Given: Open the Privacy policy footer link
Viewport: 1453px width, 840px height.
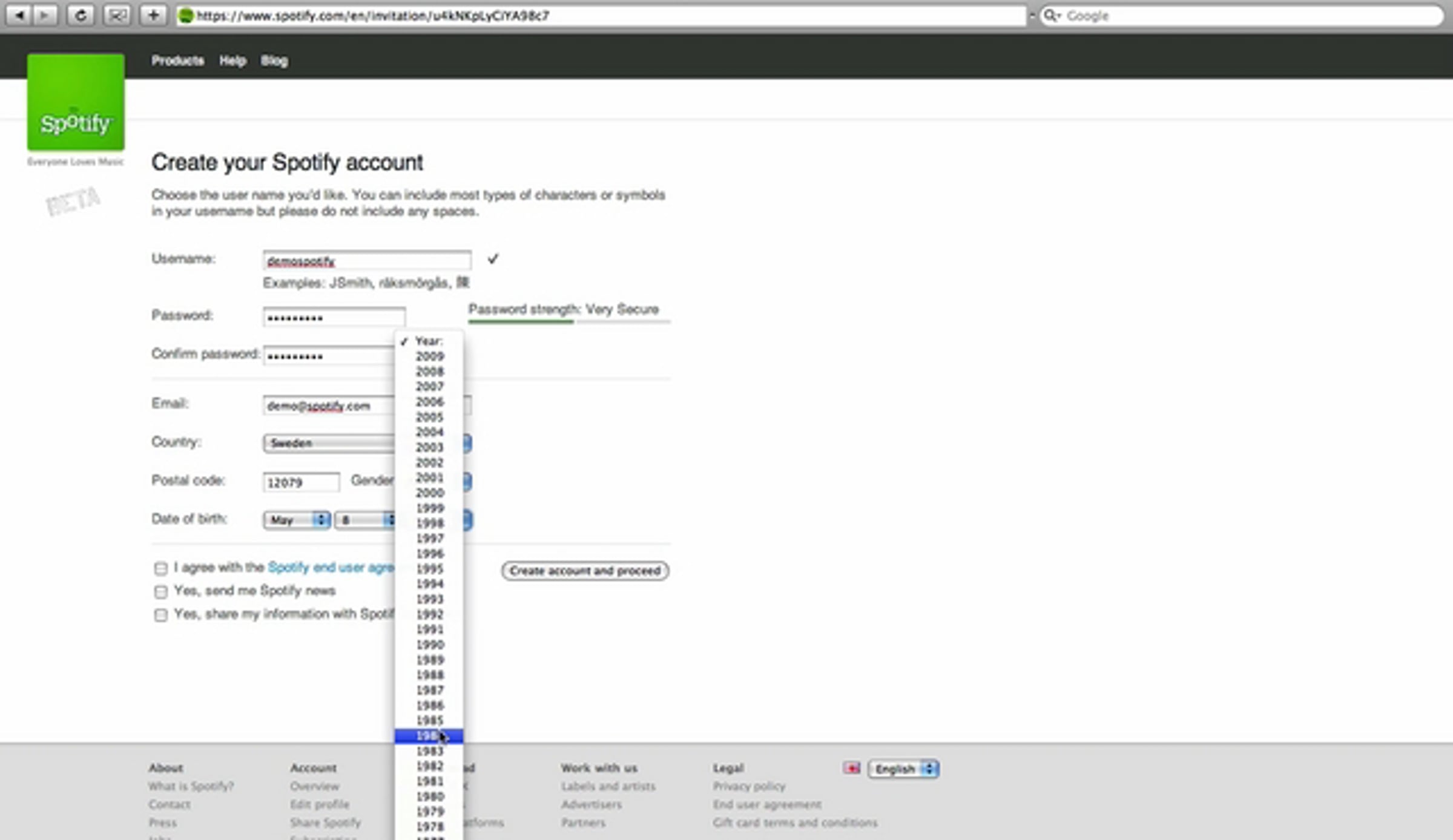Looking at the screenshot, I should (749, 786).
